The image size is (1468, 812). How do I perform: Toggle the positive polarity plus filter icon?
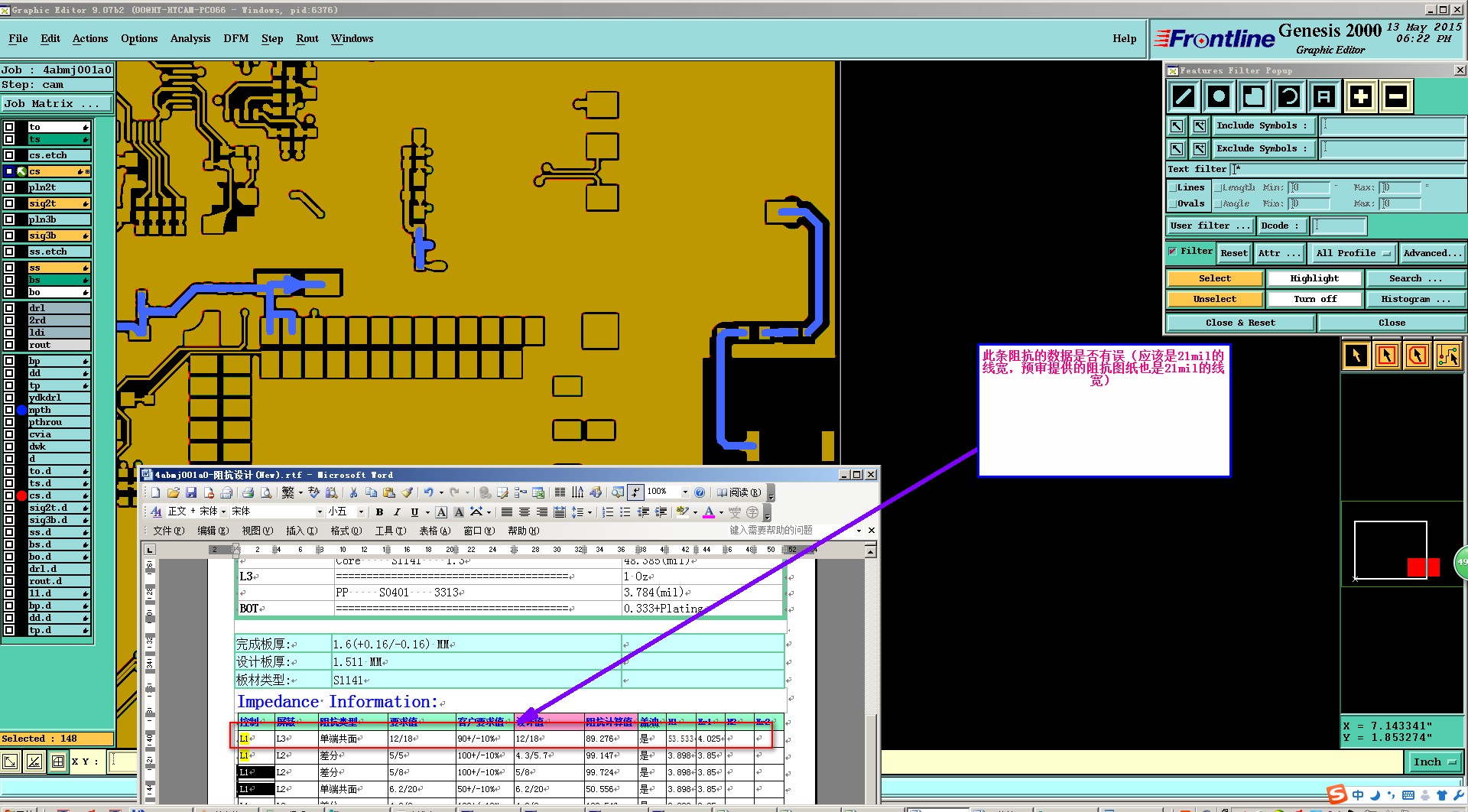[1360, 96]
